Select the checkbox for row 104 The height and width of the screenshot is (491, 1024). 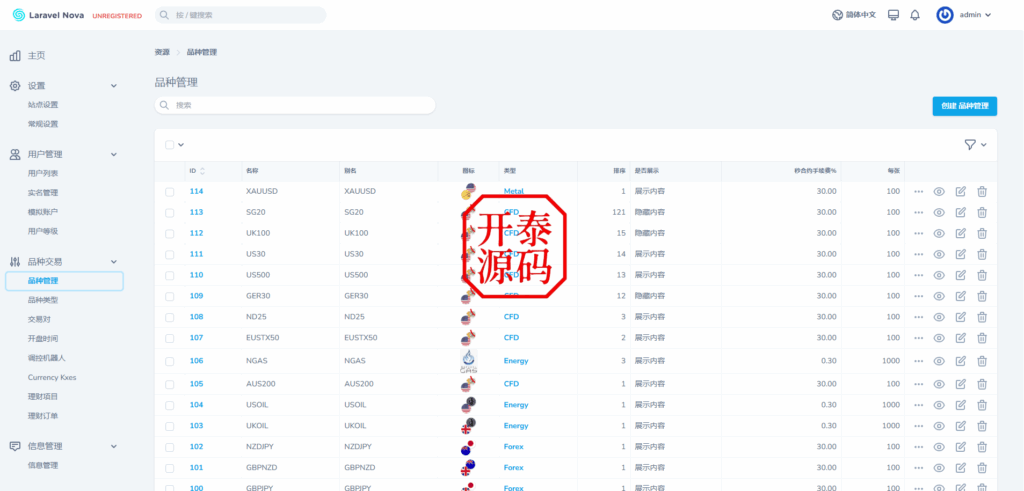point(170,405)
